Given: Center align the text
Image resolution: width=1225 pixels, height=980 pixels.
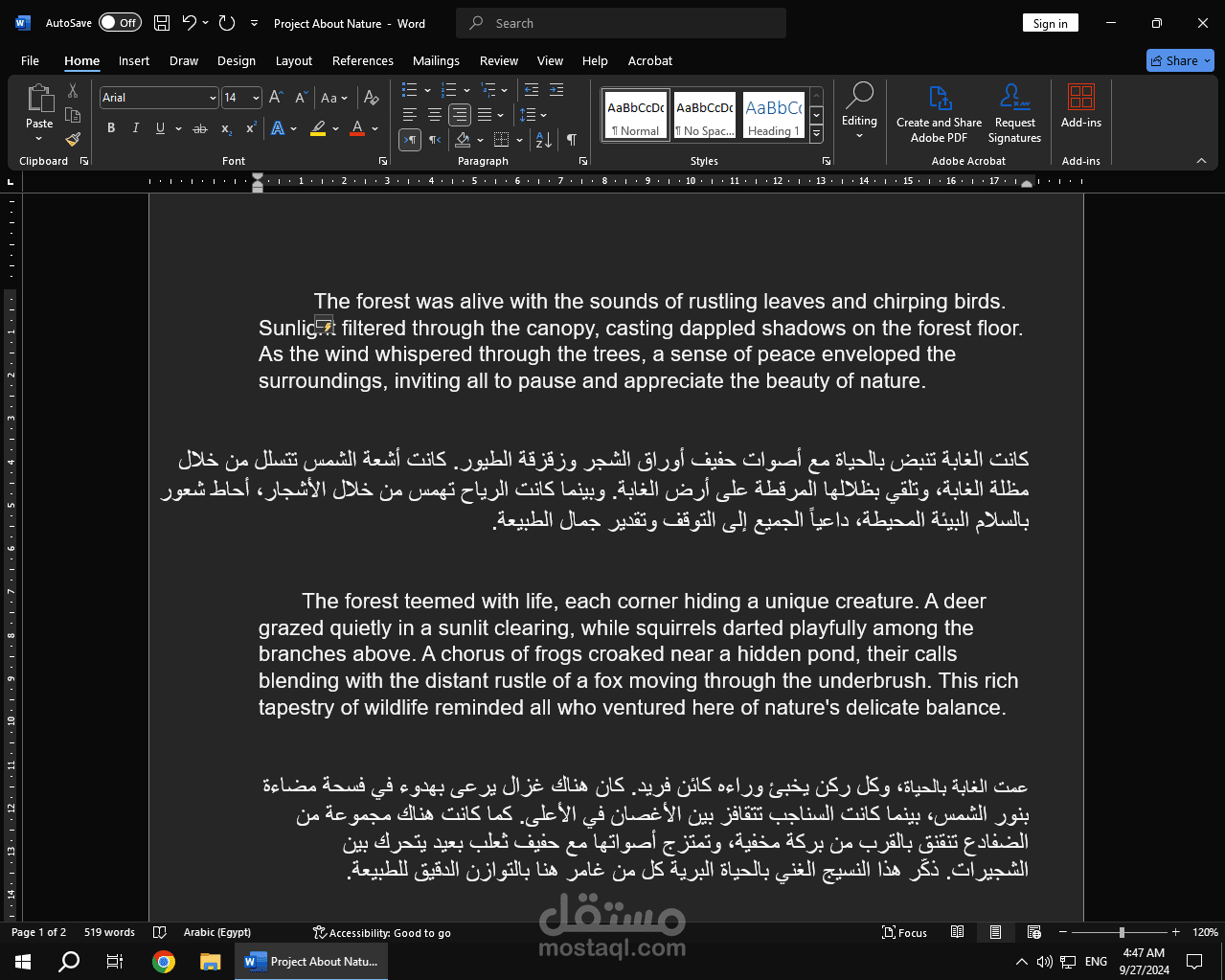Looking at the screenshot, I should [x=435, y=115].
